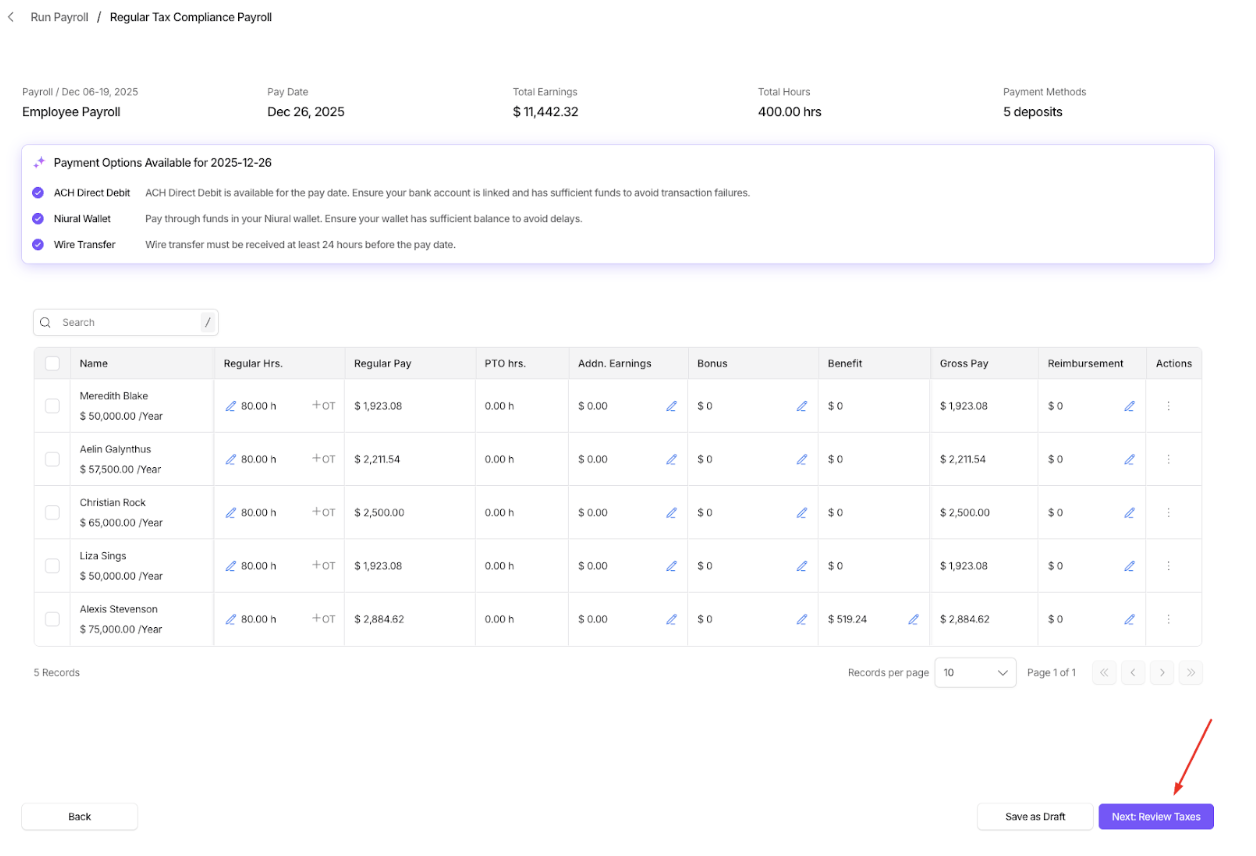Screen dimensions: 1256x856
Task: Navigate to Run Payroll breadcrumb
Action: [x=59, y=17]
